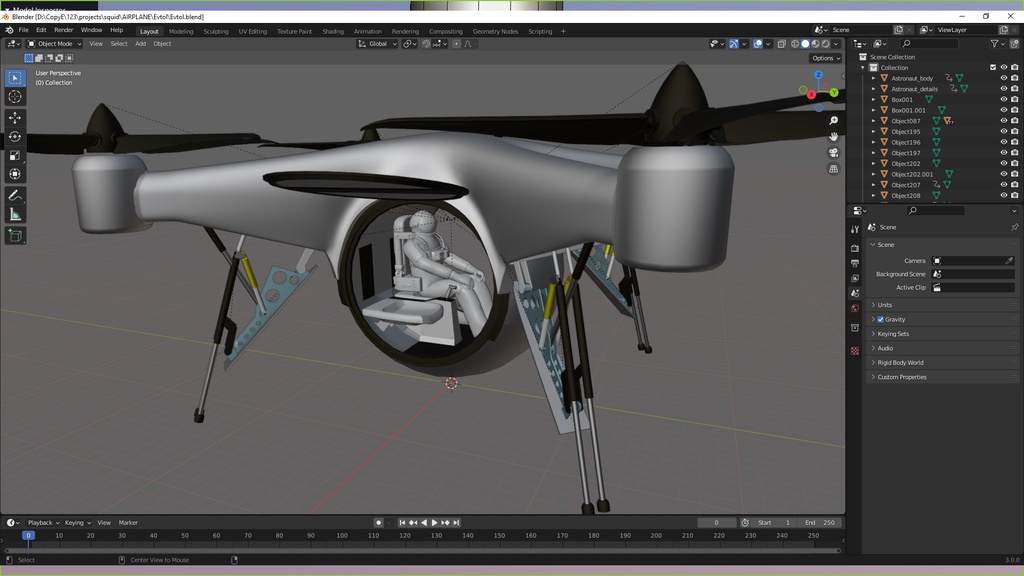Viewport: 1024px width, 576px height.
Task: Select the 3D Cursor tool
Action: (15, 97)
